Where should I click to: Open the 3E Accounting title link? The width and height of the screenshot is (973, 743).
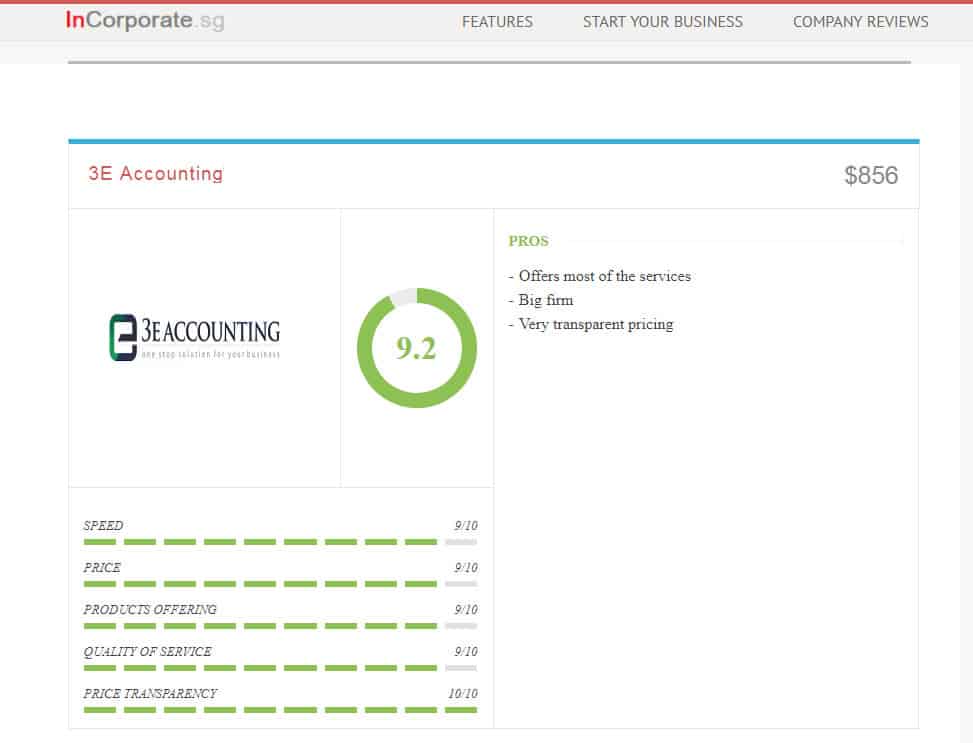(x=156, y=173)
